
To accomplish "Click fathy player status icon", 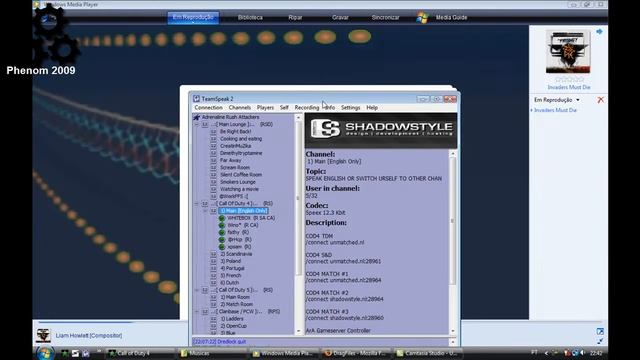I will [222, 232].
